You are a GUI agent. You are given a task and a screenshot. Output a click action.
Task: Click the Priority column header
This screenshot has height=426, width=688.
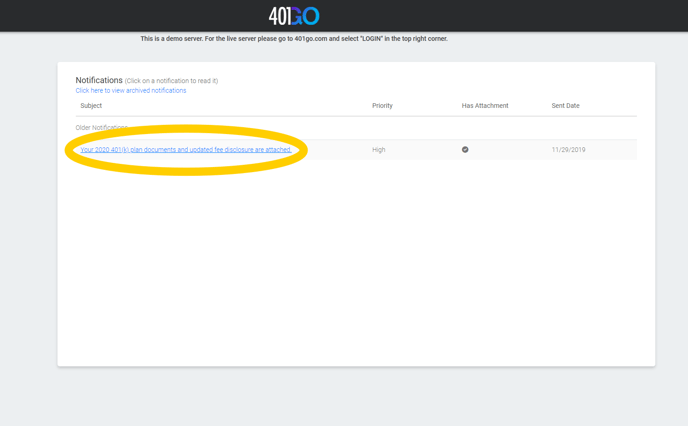[382, 106]
